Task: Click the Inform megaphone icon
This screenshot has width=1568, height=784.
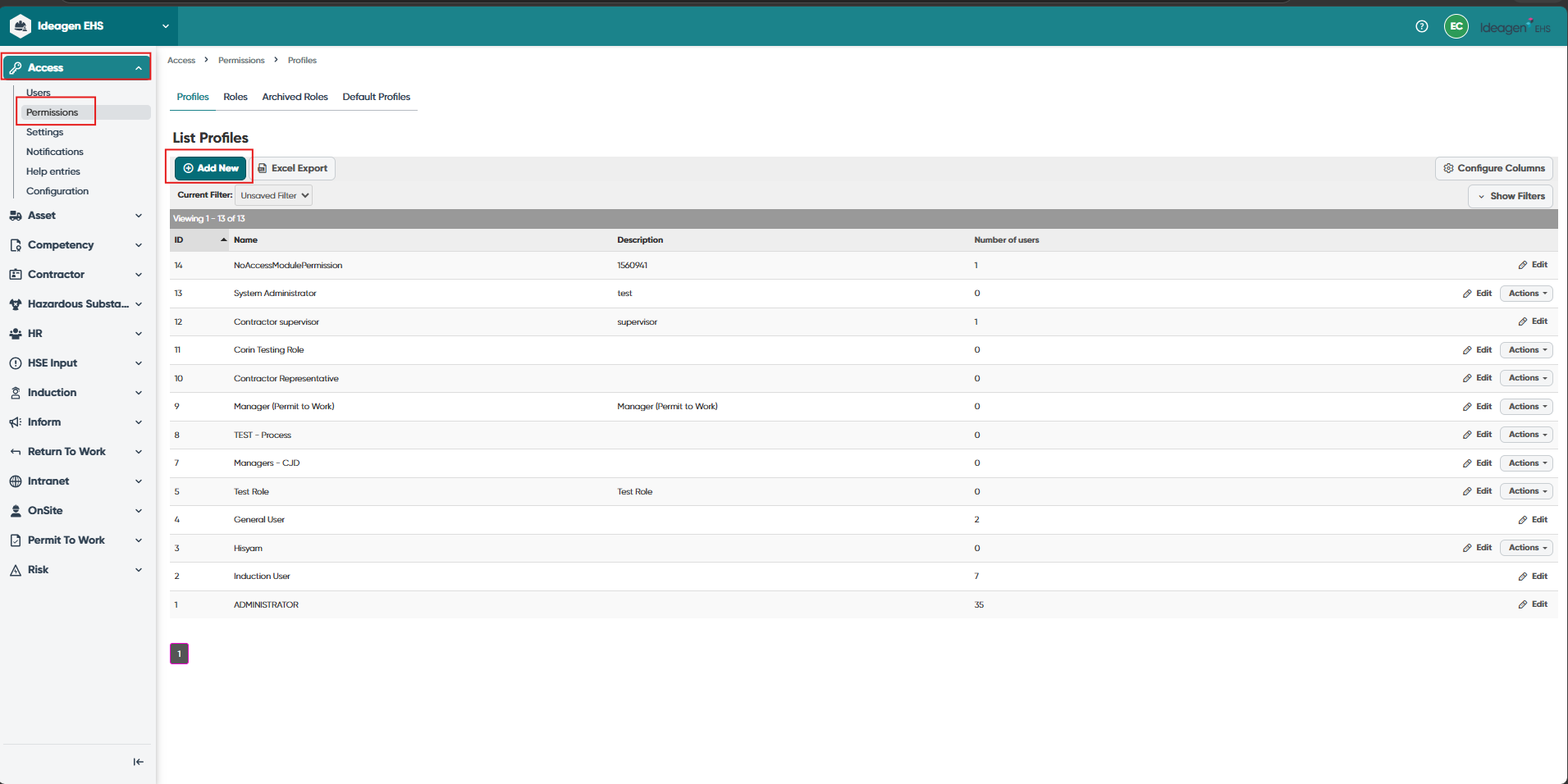Action: pos(16,422)
